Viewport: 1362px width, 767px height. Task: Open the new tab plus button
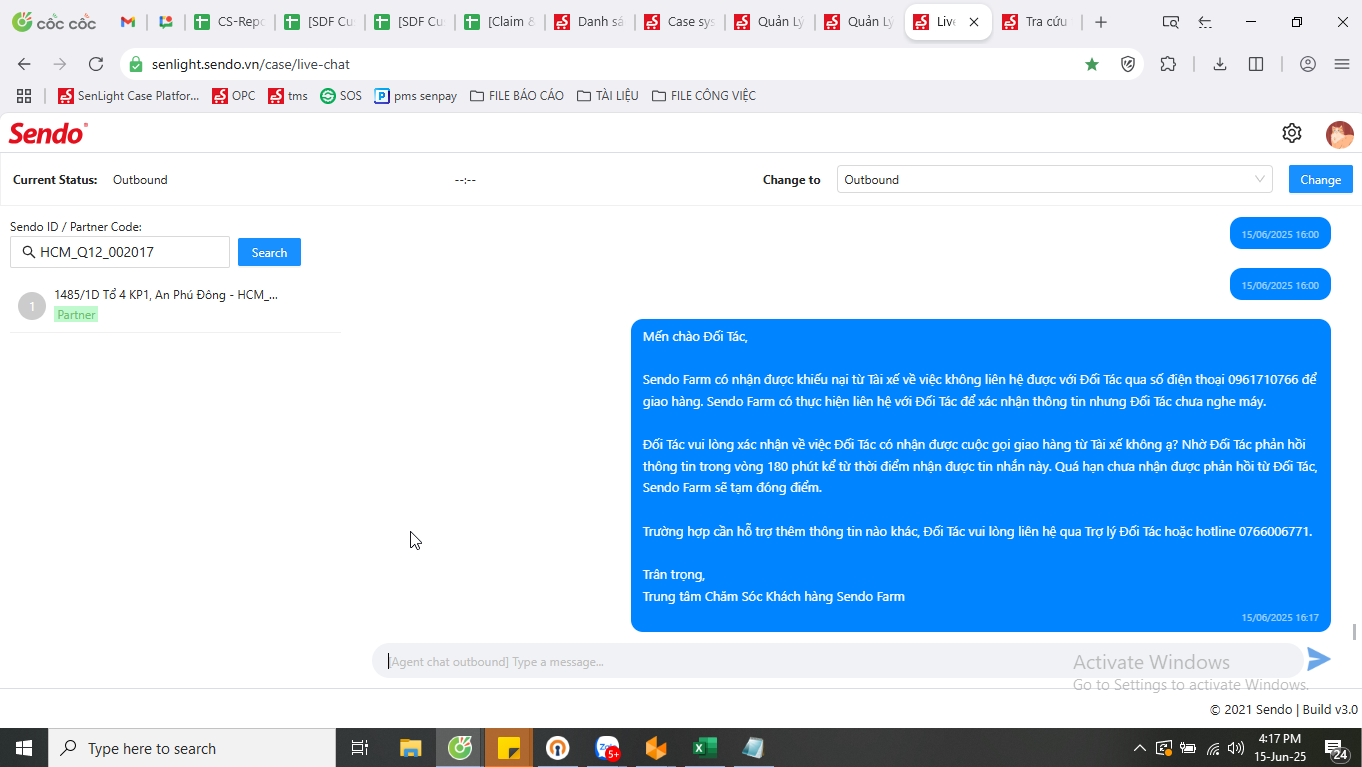point(1101,22)
